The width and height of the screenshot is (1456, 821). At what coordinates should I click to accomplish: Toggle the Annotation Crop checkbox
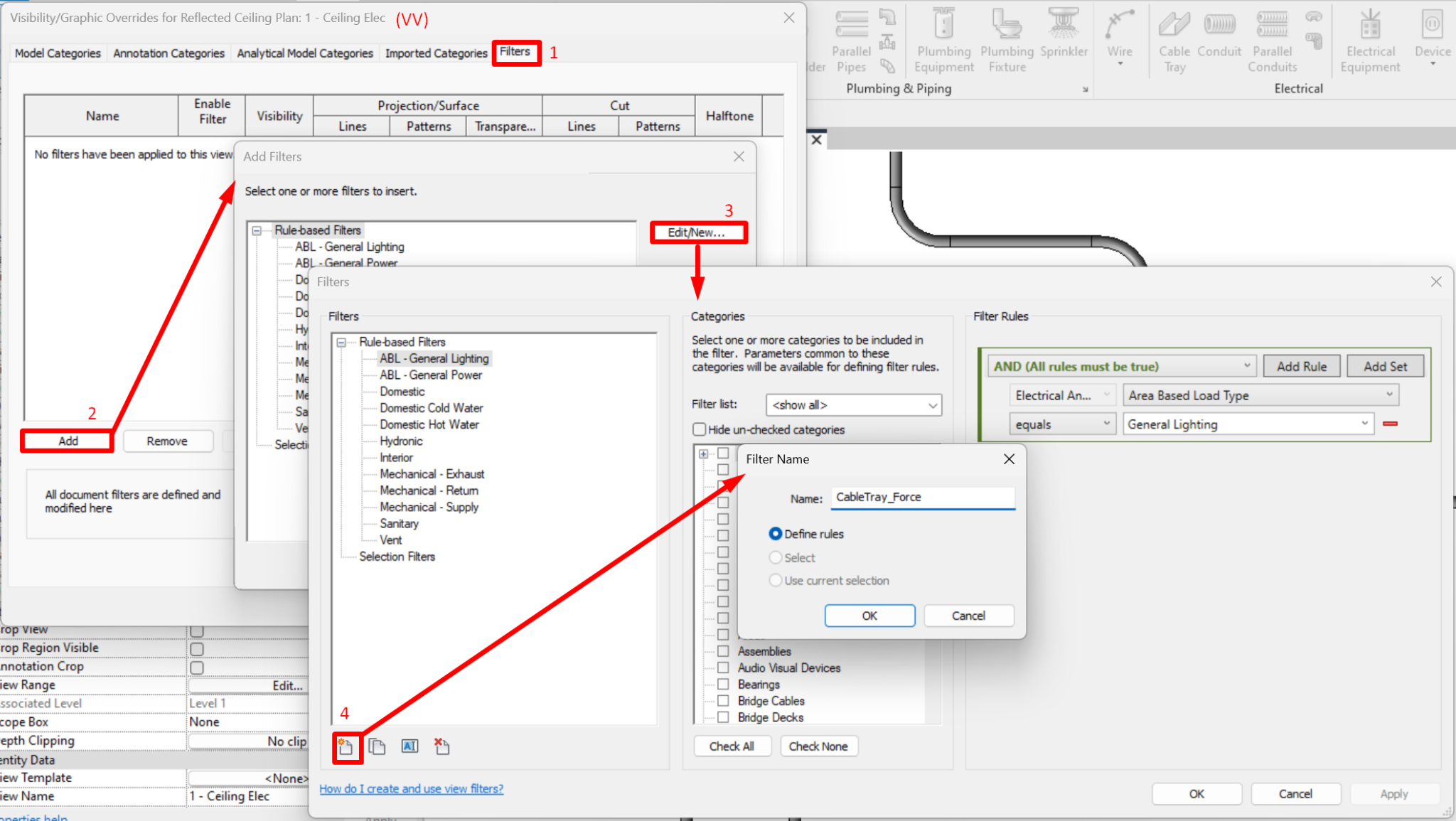click(197, 667)
